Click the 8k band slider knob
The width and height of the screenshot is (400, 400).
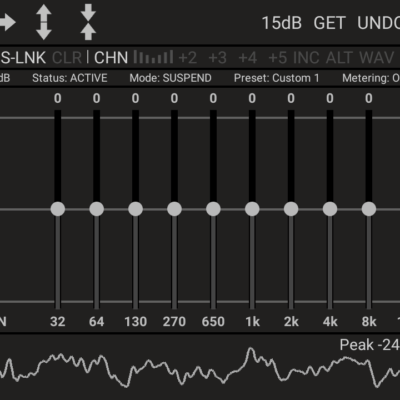coord(369,209)
